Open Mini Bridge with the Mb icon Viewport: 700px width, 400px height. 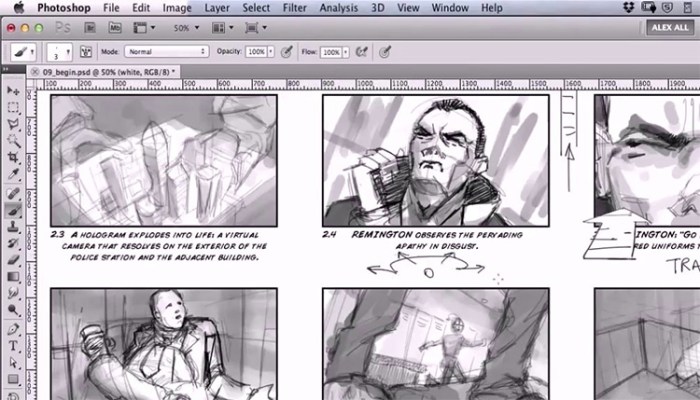[x=115, y=28]
